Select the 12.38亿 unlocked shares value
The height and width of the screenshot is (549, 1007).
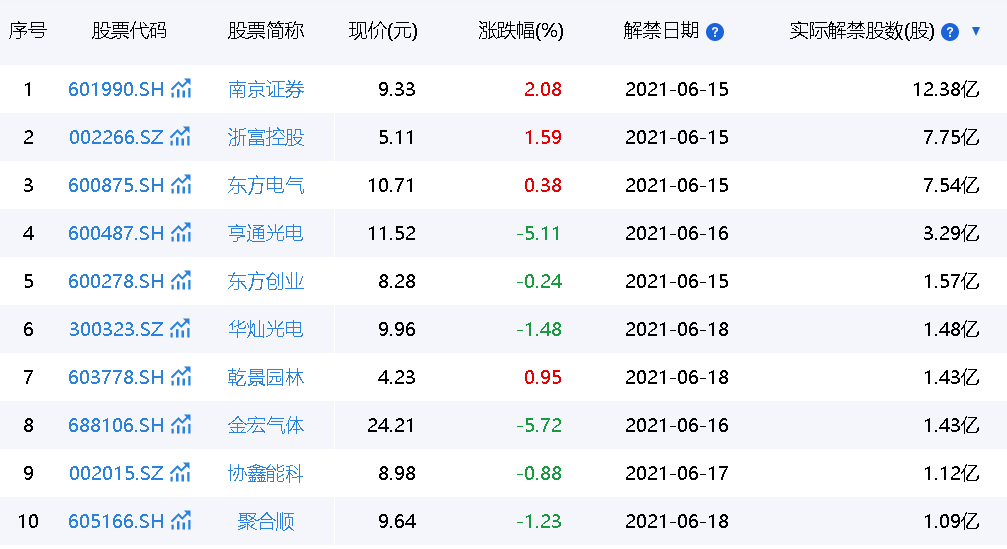pyautogui.click(x=946, y=89)
